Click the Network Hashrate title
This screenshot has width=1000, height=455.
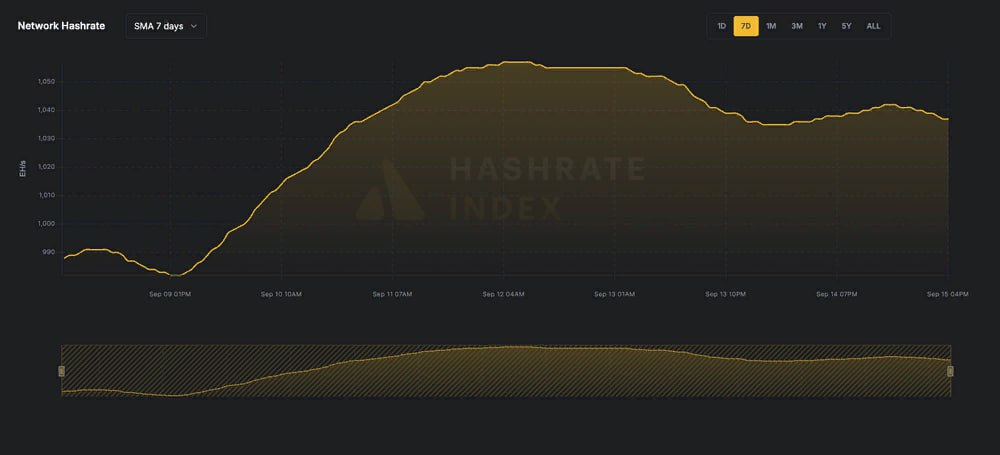coord(62,26)
